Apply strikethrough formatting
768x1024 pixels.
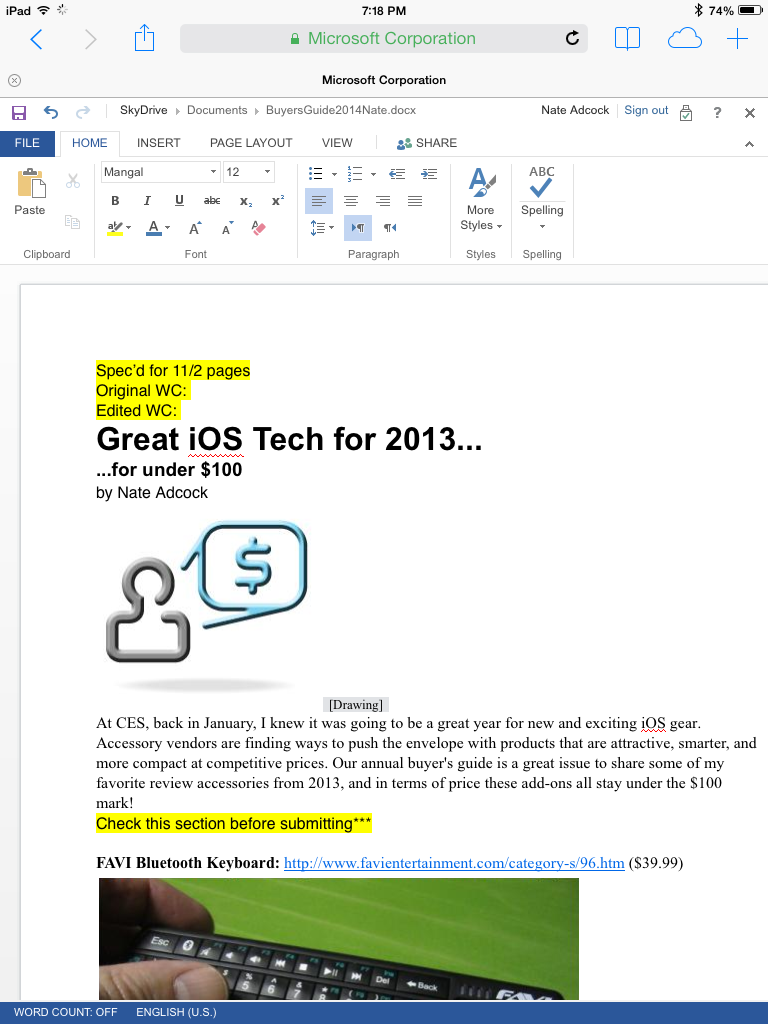212,200
